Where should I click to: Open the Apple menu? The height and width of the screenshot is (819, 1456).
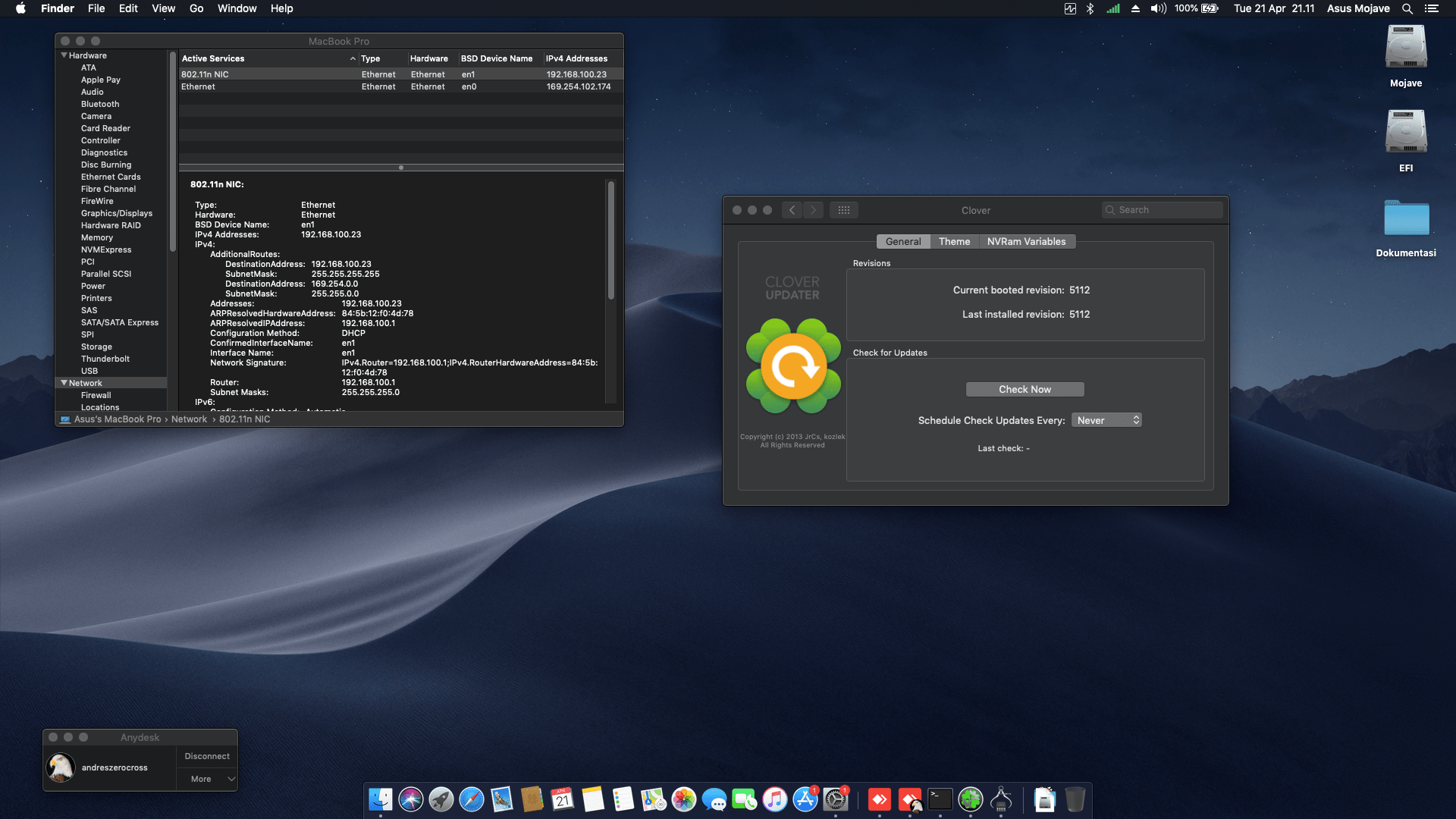click(x=20, y=8)
